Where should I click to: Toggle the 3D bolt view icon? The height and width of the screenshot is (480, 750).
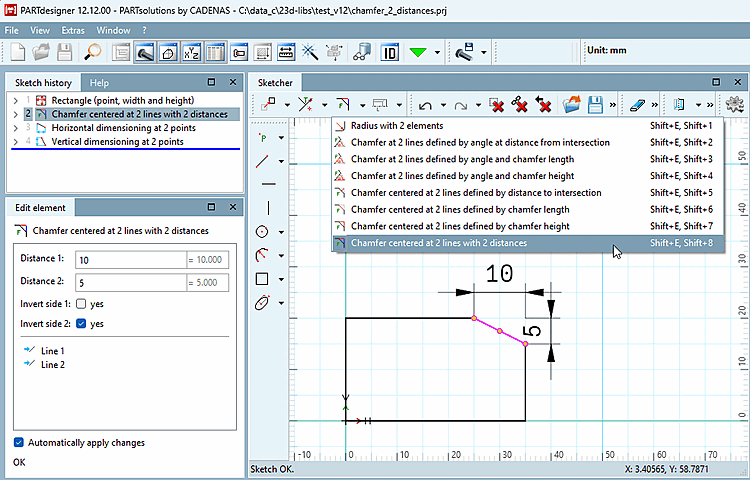click(145, 52)
